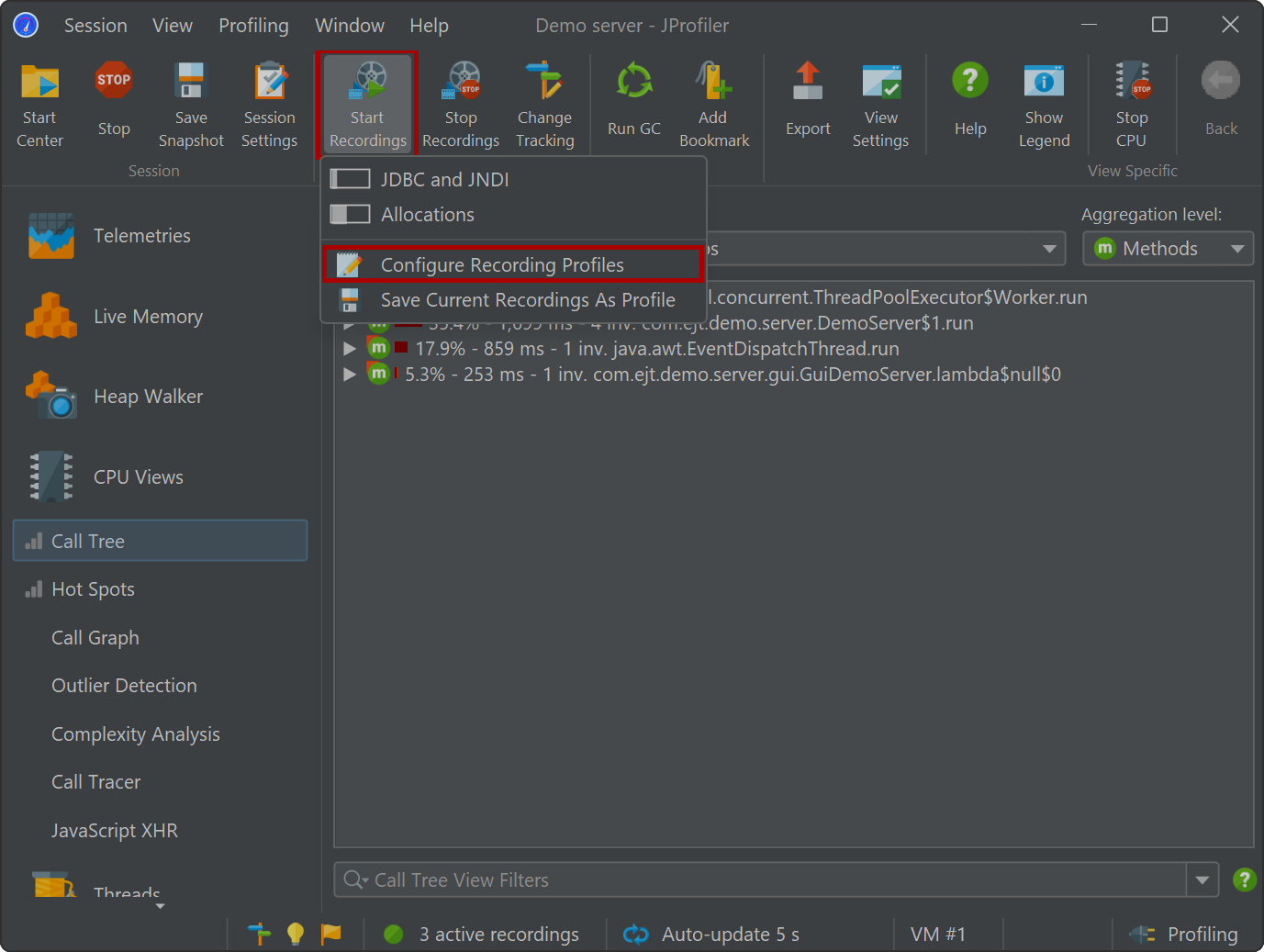The width and height of the screenshot is (1264, 952).
Task: Open the filter search options arrow
Action: [x=356, y=879]
